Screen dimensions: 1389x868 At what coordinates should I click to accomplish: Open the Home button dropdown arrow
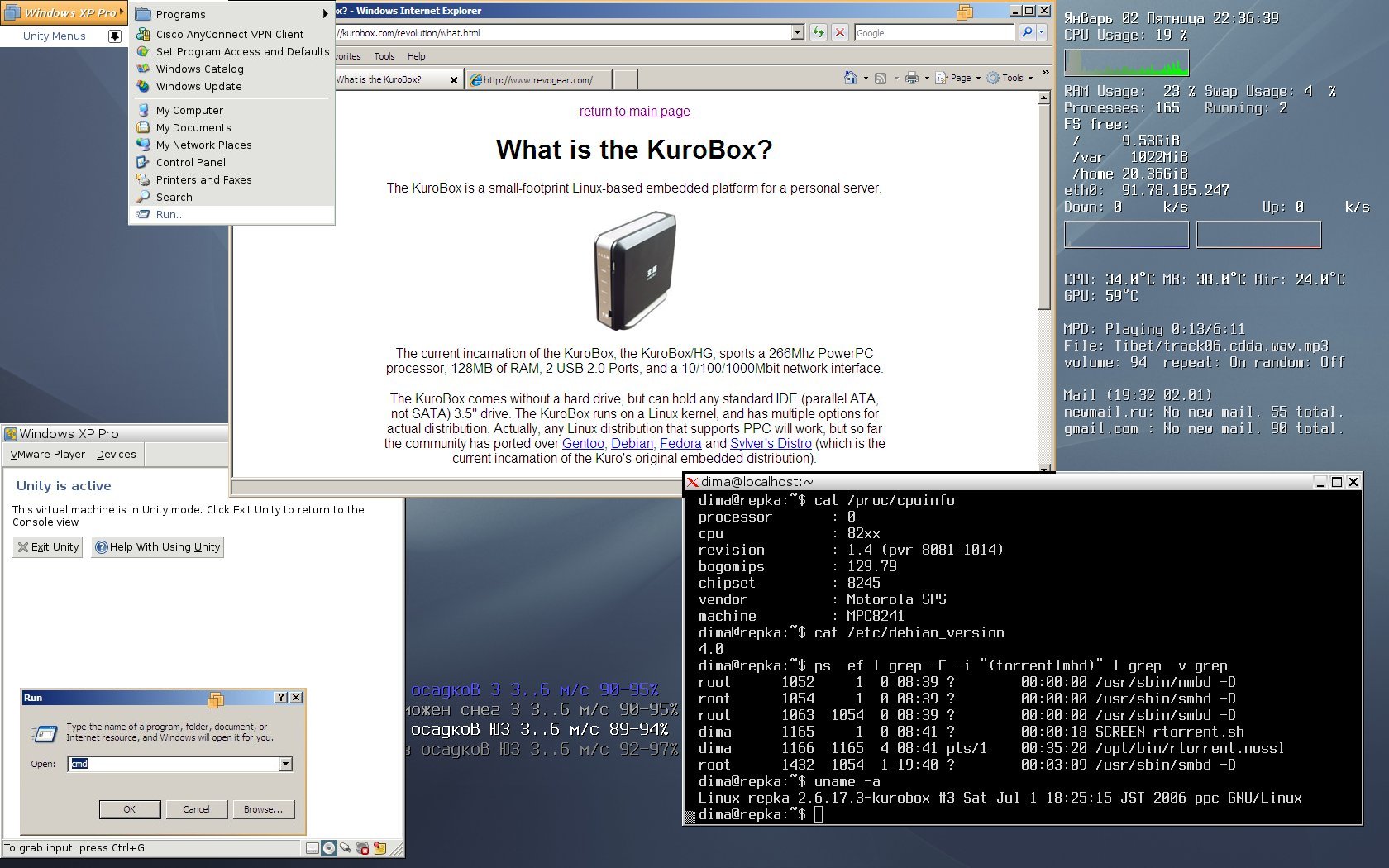[x=866, y=78]
